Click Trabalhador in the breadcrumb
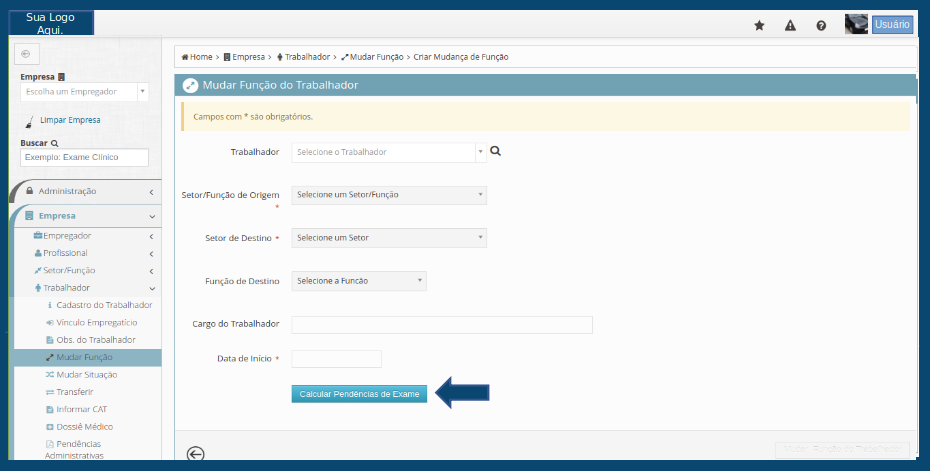930x471 pixels. point(307,57)
